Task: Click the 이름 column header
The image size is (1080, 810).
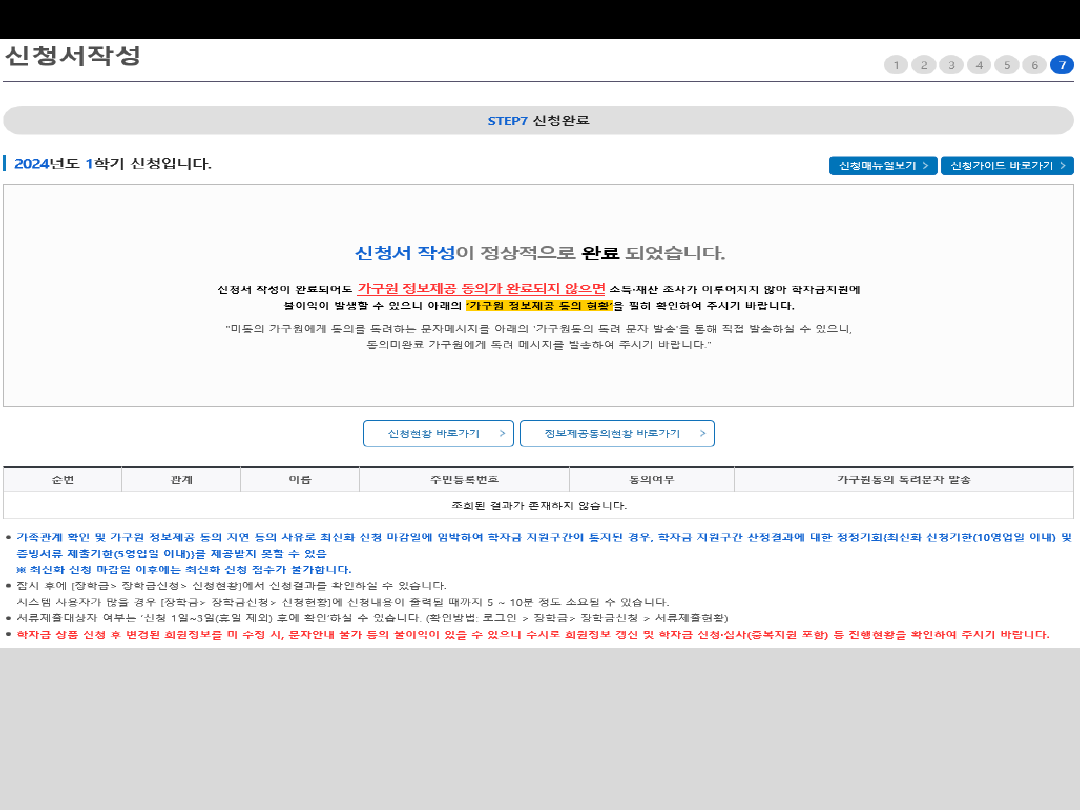Action: [300, 480]
